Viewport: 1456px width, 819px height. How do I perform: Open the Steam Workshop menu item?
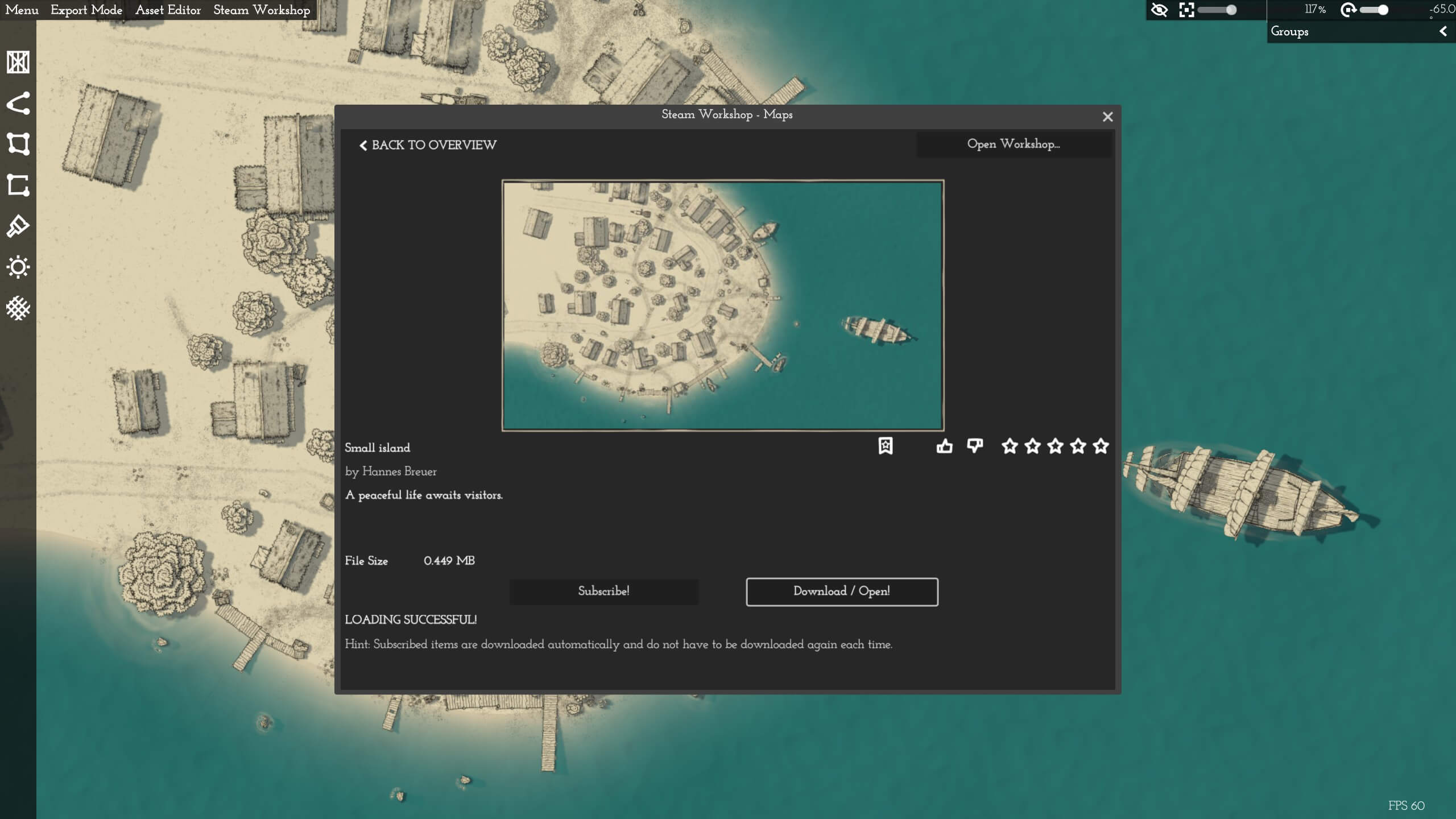(262, 10)
